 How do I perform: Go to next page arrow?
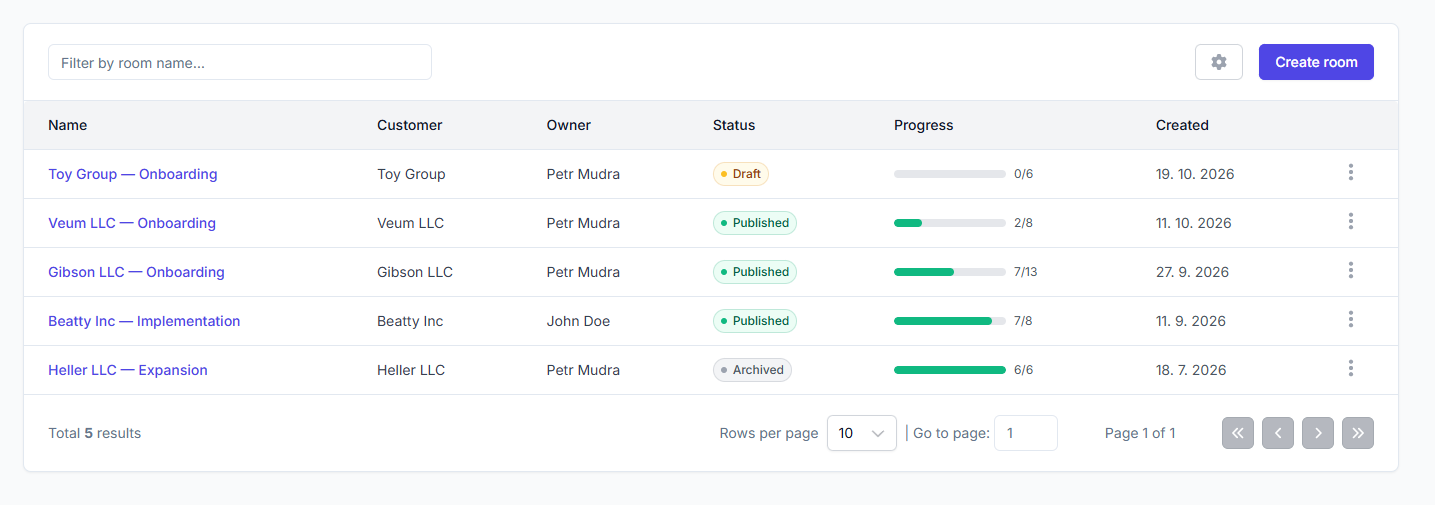[1318, 433]
